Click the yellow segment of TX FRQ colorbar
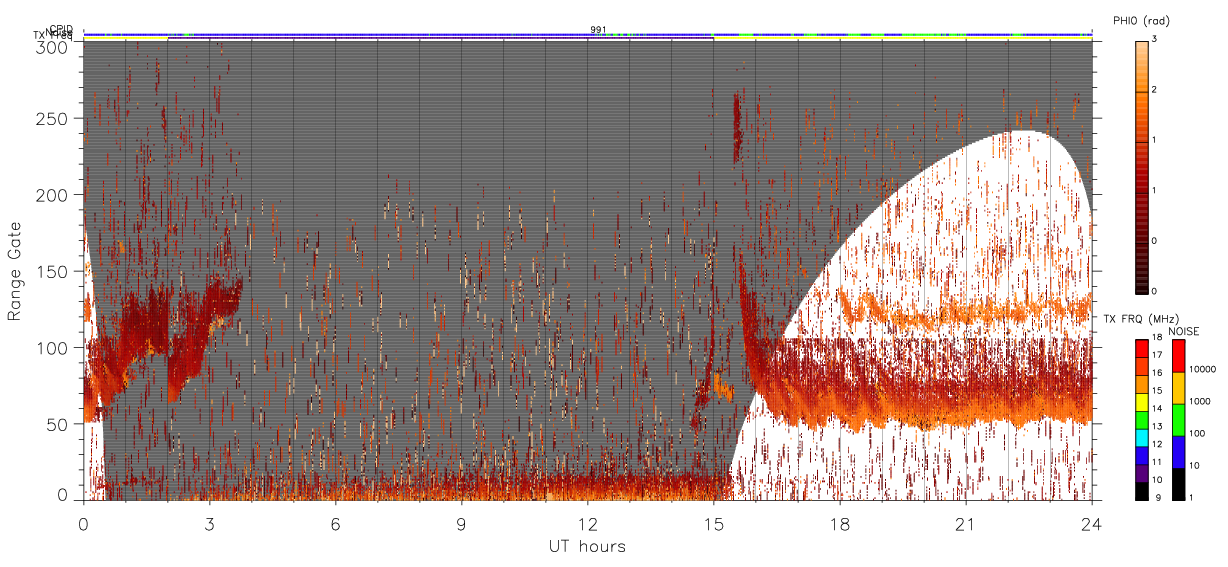This screenshot has height=567, width=1228. [x=1141, y=402]
